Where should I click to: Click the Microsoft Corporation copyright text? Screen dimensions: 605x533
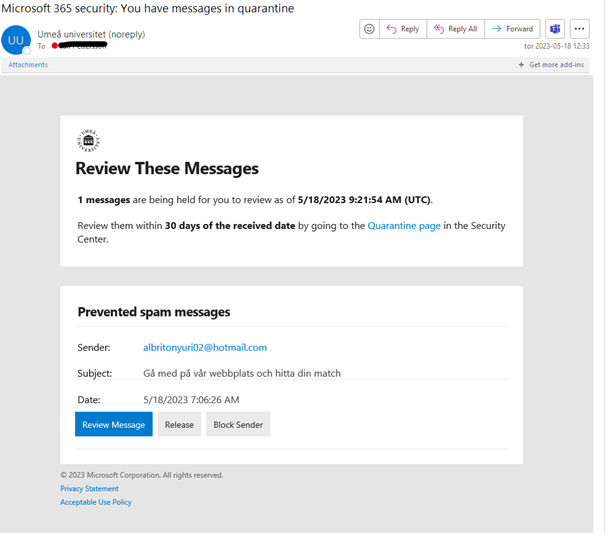click(x=142, y=475)
